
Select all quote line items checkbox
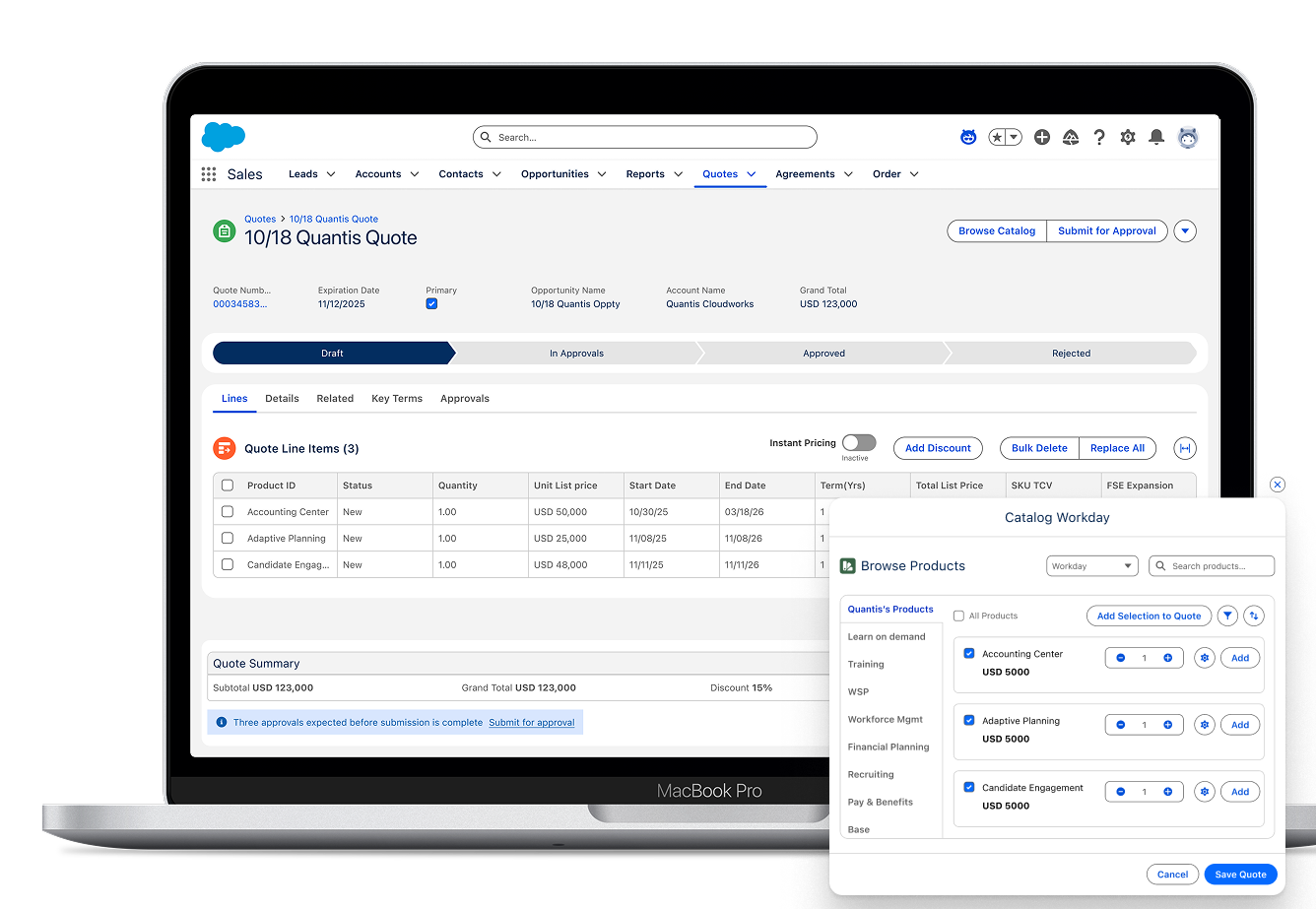pos(228,486)
